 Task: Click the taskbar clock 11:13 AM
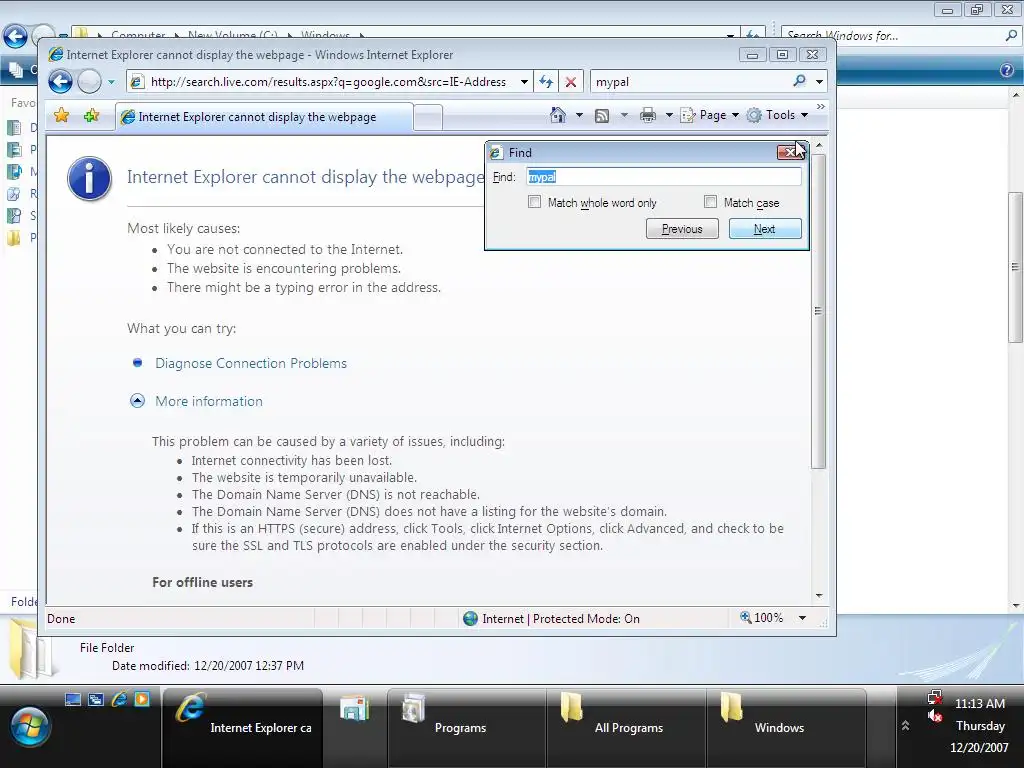tap(980, 703)
